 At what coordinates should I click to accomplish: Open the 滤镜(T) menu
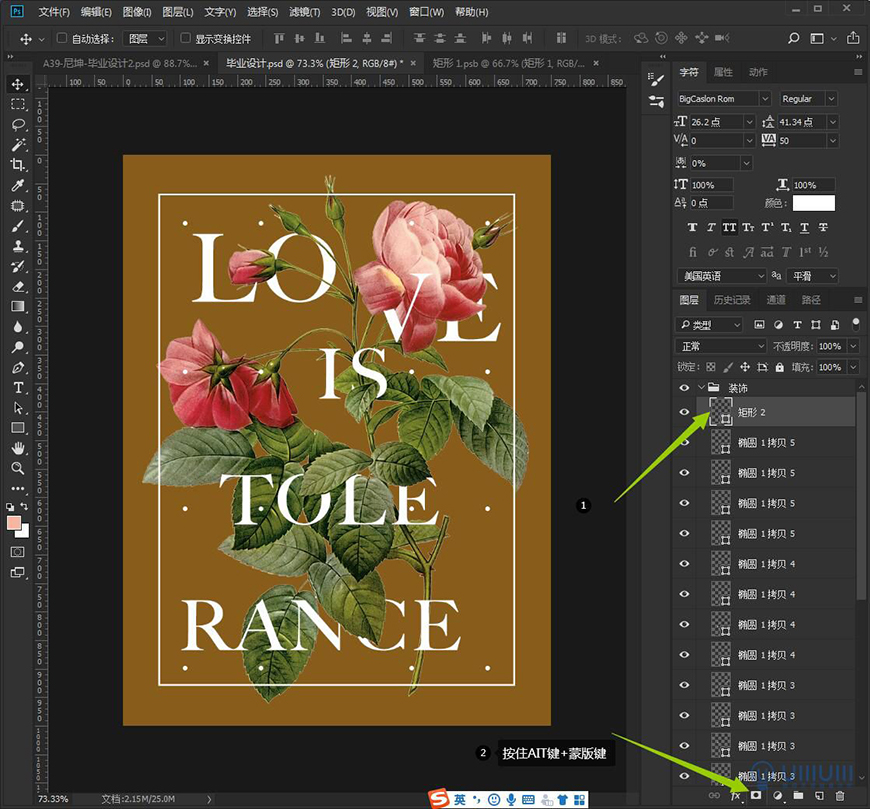pyautogui.click(x=305, y=12)
